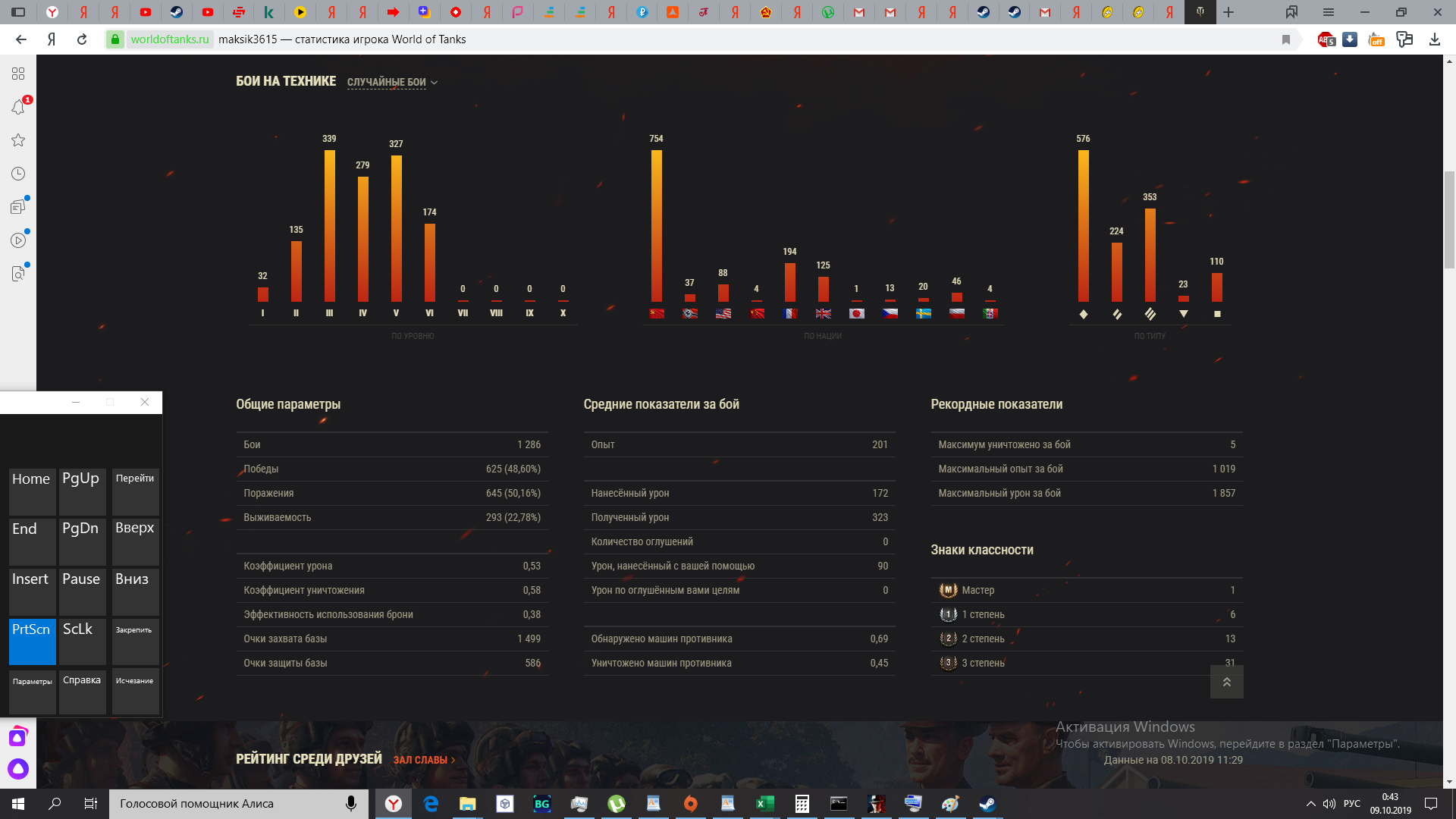
Task: Click the ScLk key on on-screen keyboard
Action: (83, 642)
